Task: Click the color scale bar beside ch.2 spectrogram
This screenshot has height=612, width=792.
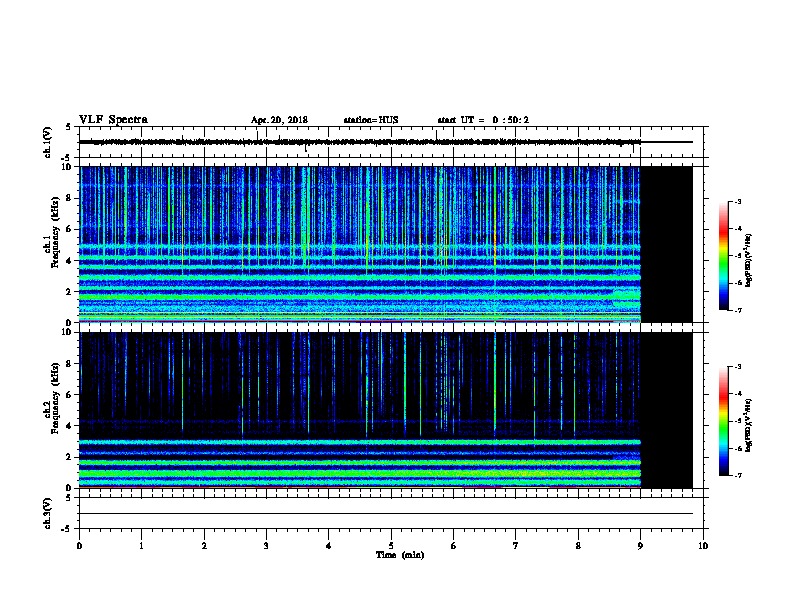Action: 723,421
